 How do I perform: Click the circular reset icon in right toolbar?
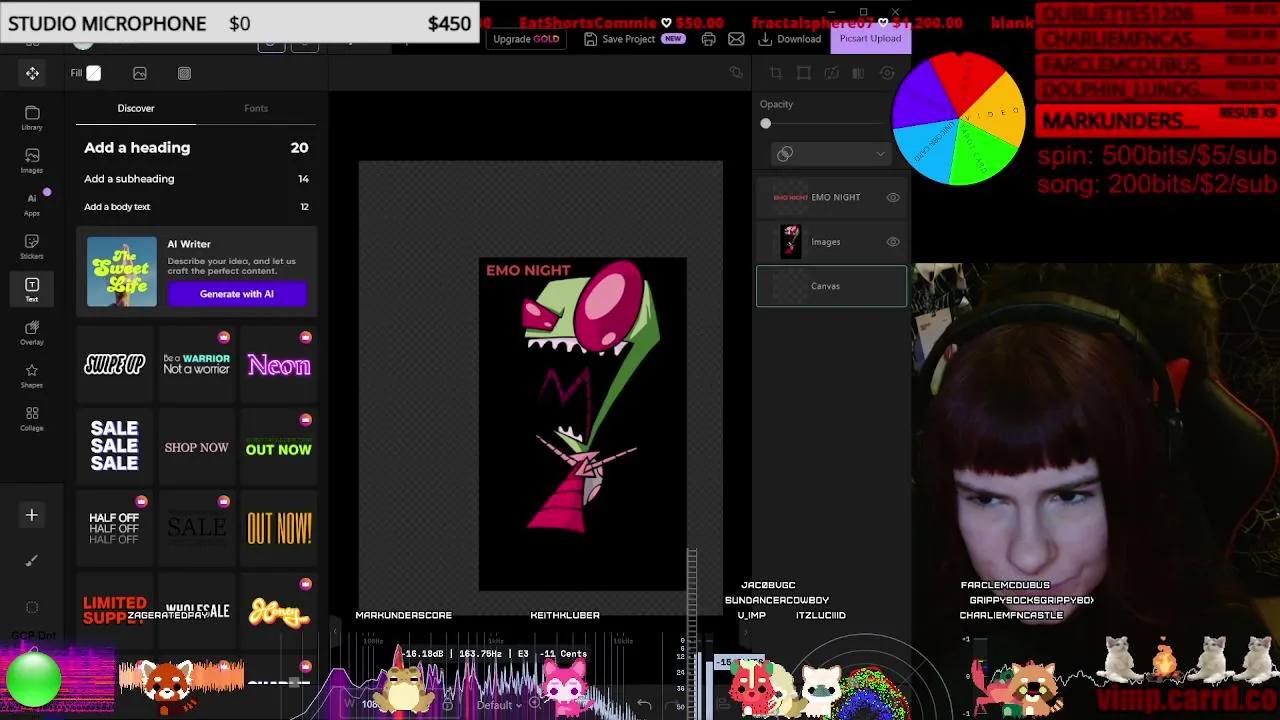886,73
